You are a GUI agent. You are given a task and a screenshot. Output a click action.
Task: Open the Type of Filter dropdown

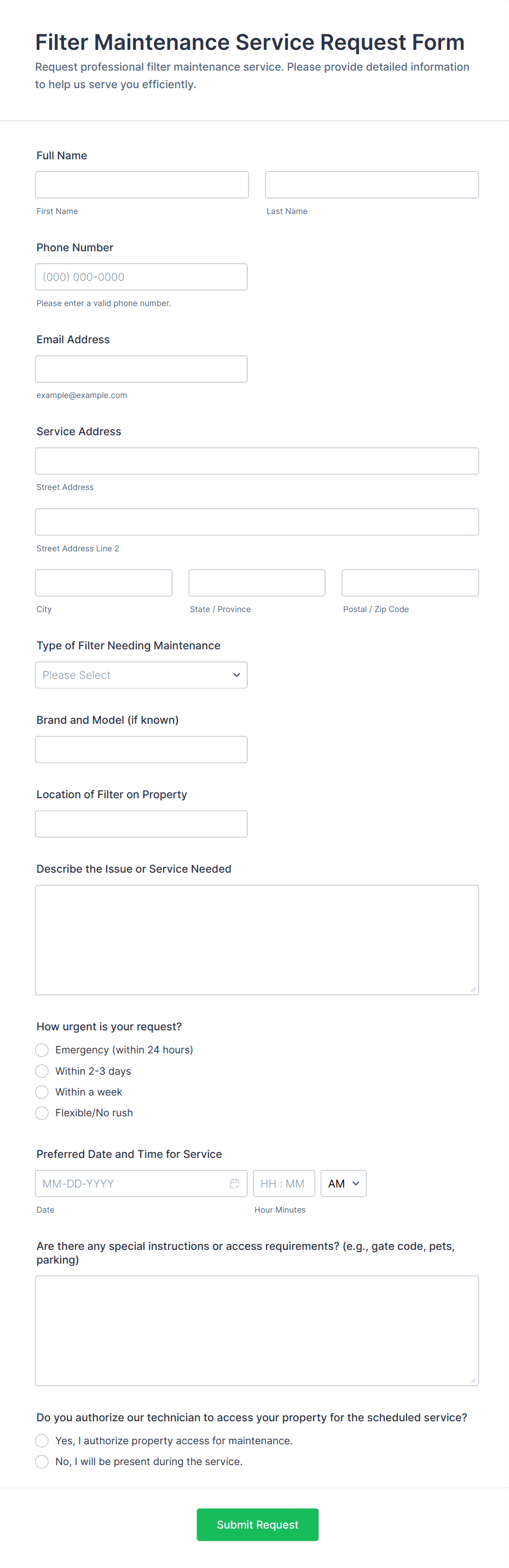tap(141, 675)
